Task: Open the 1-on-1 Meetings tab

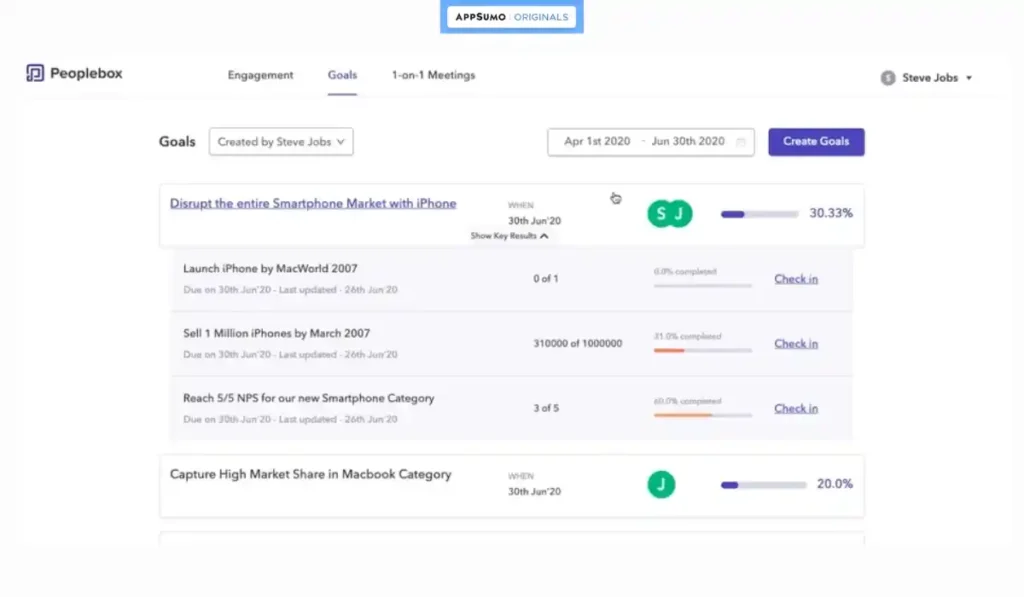Action: point(433,75)
